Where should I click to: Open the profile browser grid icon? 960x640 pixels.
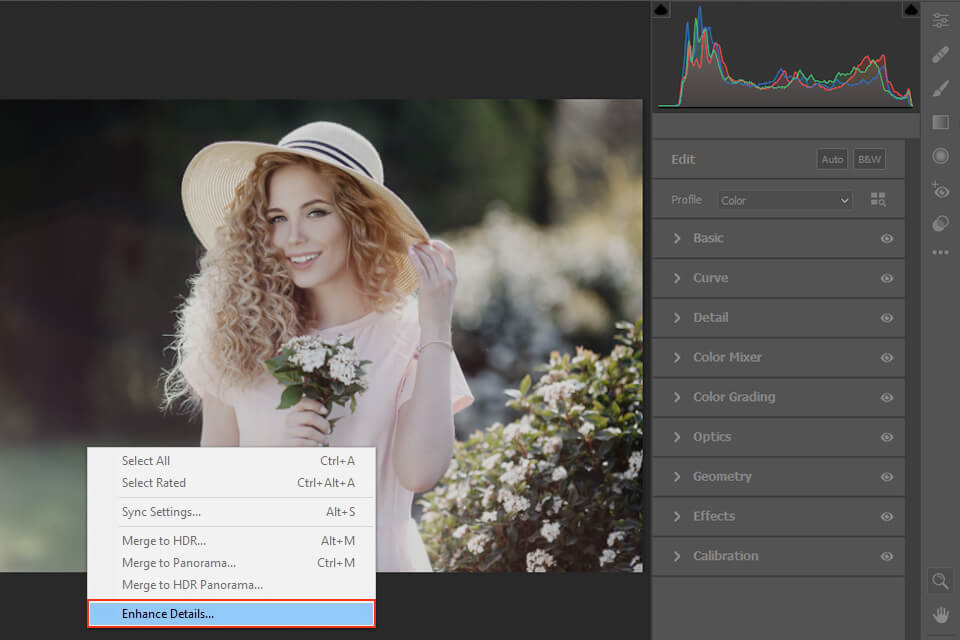coord(878,200)
